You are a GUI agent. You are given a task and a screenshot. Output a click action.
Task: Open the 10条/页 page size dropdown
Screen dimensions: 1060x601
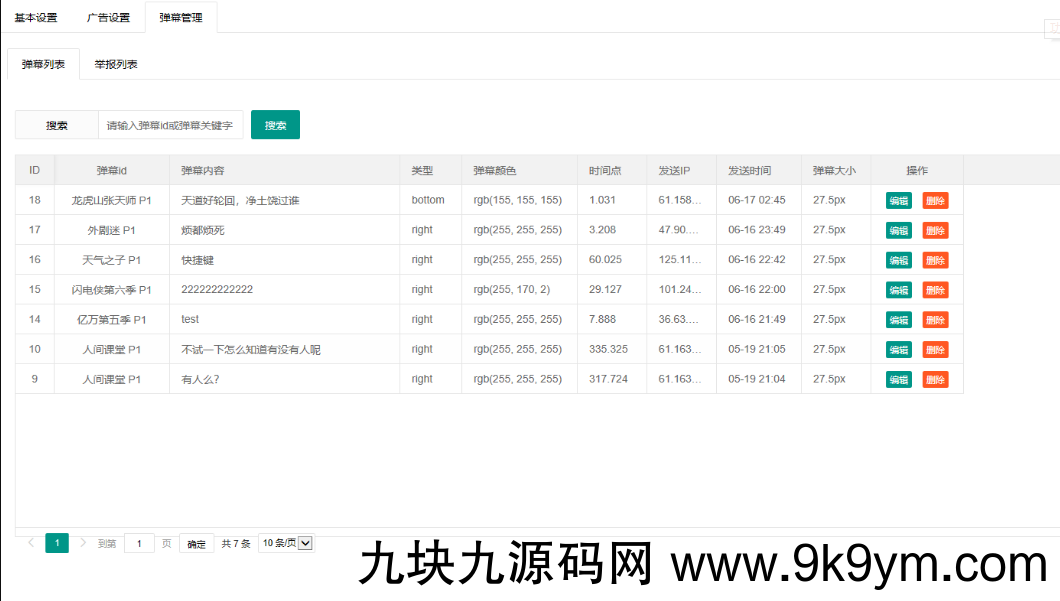coord(286,543)
